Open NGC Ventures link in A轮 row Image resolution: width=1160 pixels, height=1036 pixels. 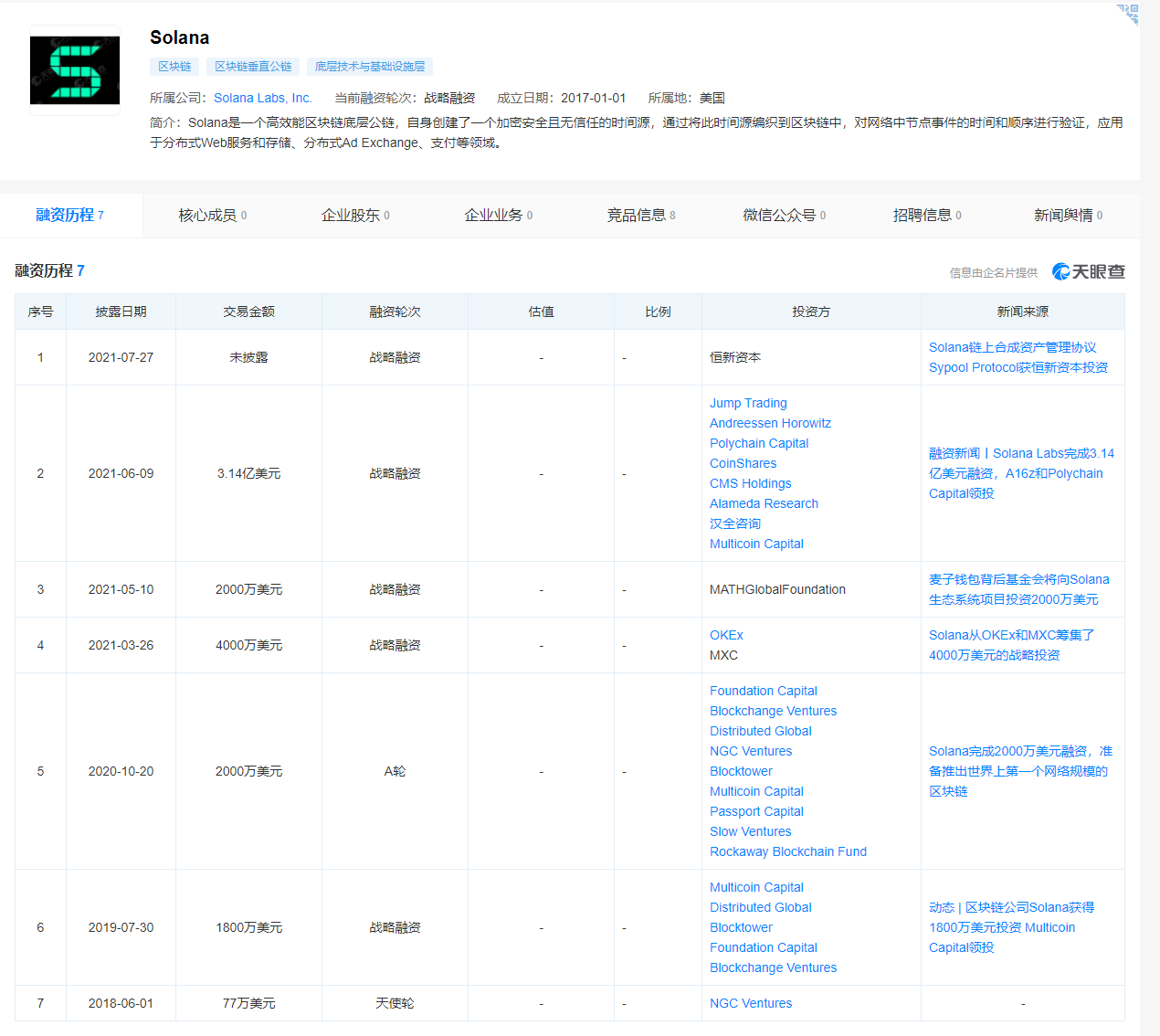pos(751,751)
